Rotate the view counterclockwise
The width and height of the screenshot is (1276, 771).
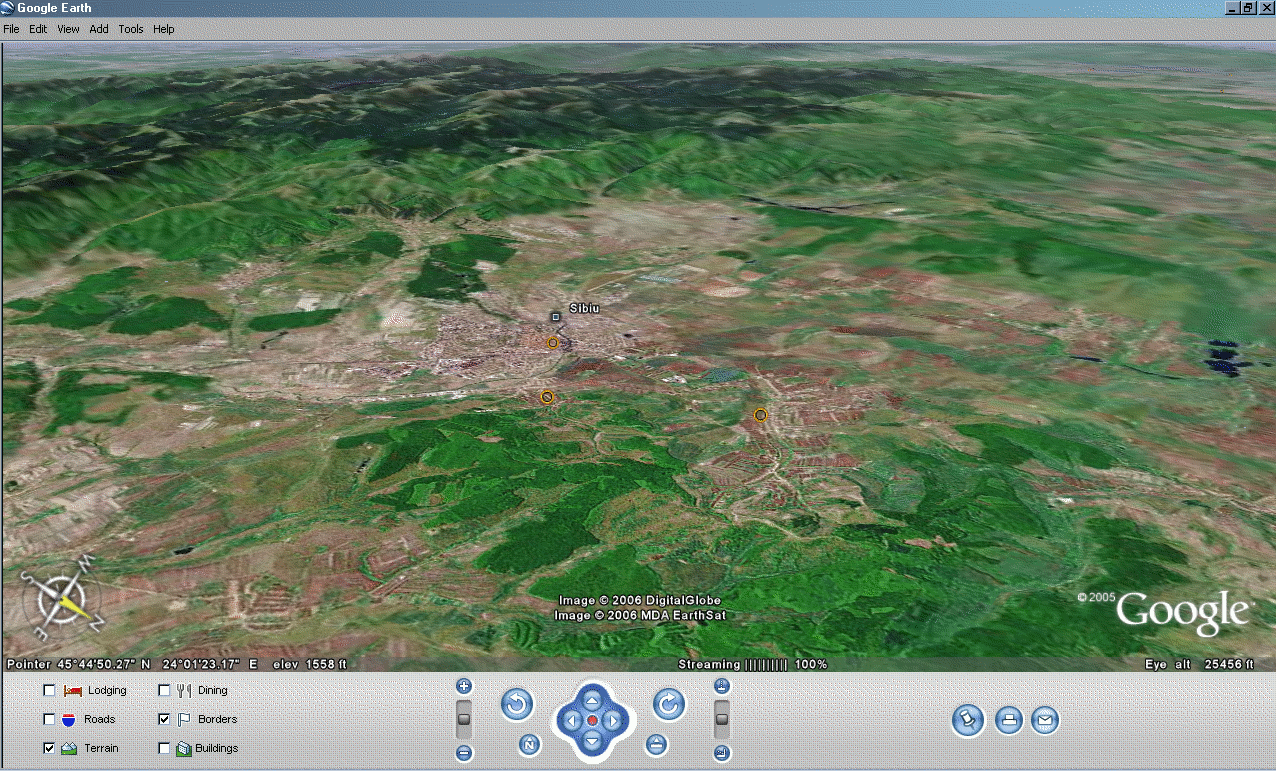point(517,704)
